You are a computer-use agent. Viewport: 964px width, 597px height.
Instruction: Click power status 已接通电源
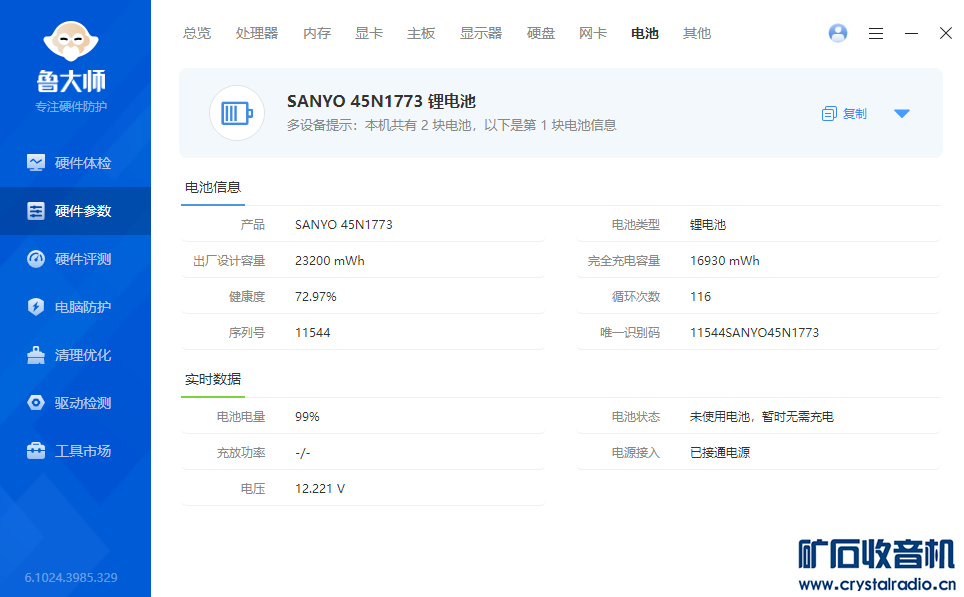point(719,453)
